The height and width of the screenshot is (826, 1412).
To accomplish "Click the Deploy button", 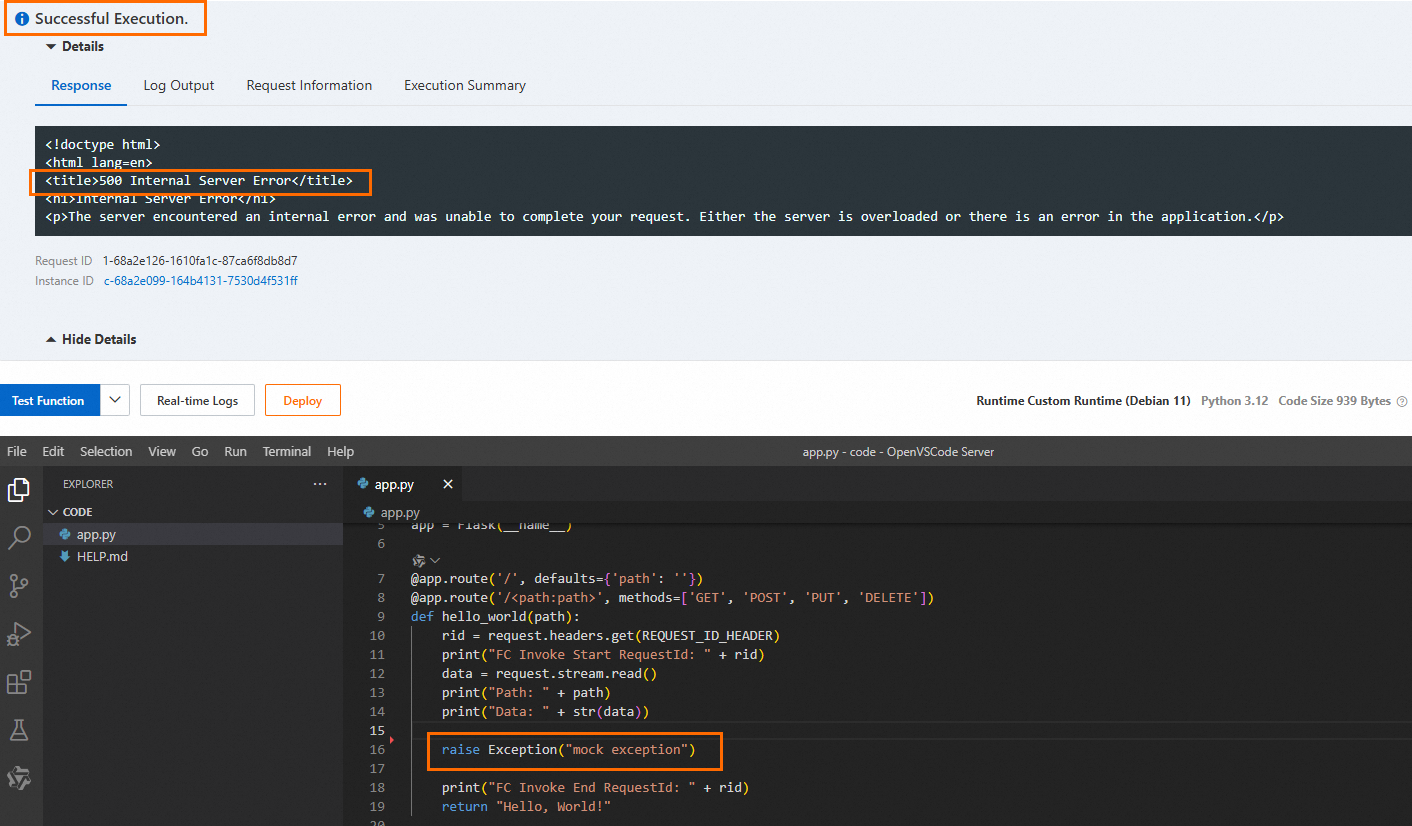I will (302, 400).
